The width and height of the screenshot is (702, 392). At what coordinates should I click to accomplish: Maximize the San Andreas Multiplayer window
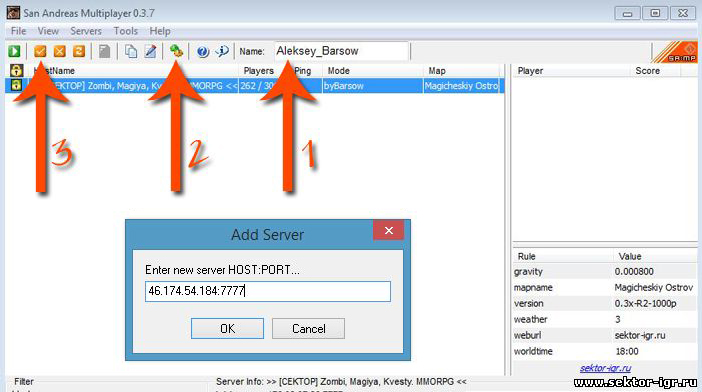point(655,13)
